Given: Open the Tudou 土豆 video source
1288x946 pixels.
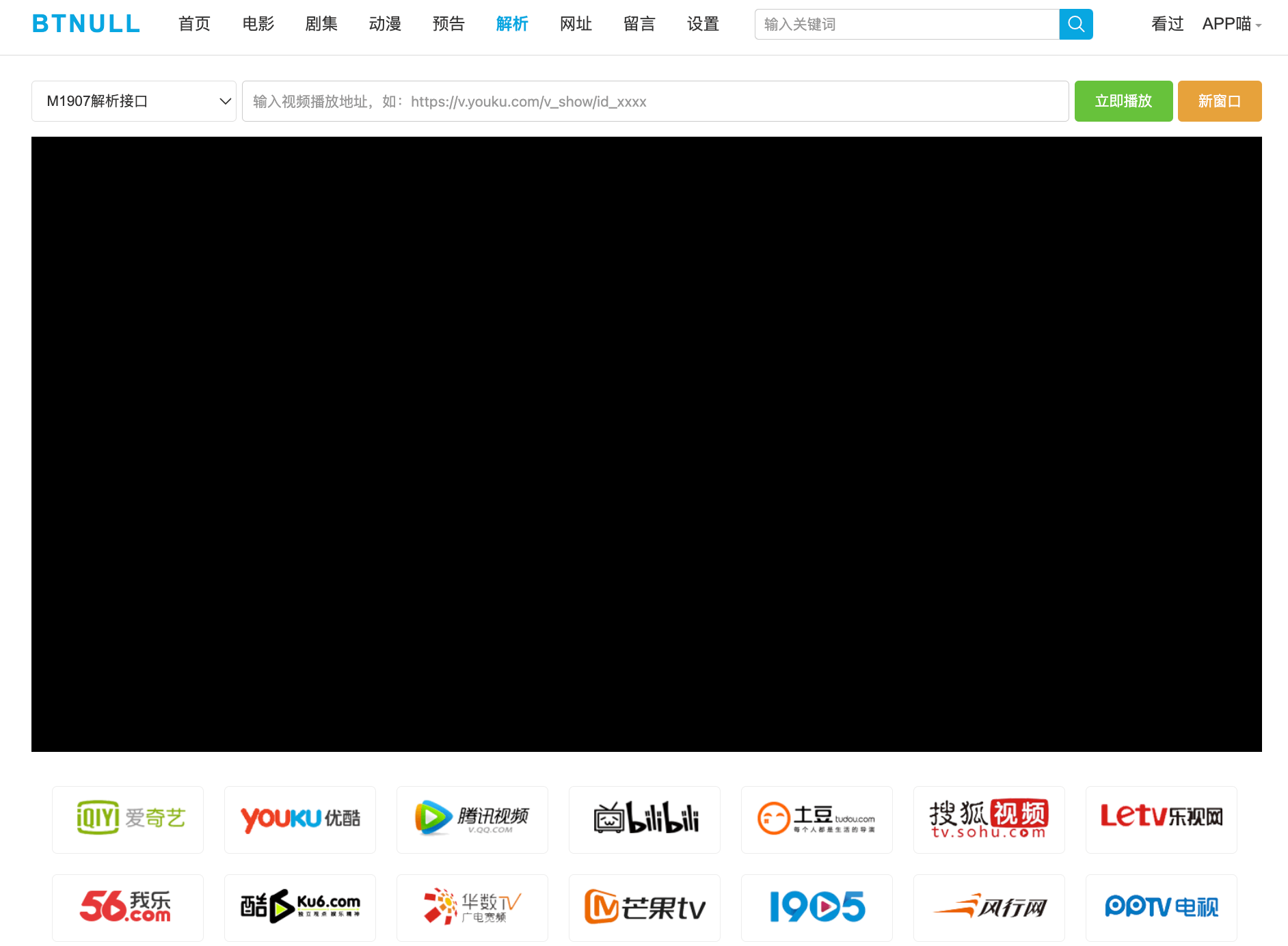Looking at the screenshot, I should click(816, 819).
